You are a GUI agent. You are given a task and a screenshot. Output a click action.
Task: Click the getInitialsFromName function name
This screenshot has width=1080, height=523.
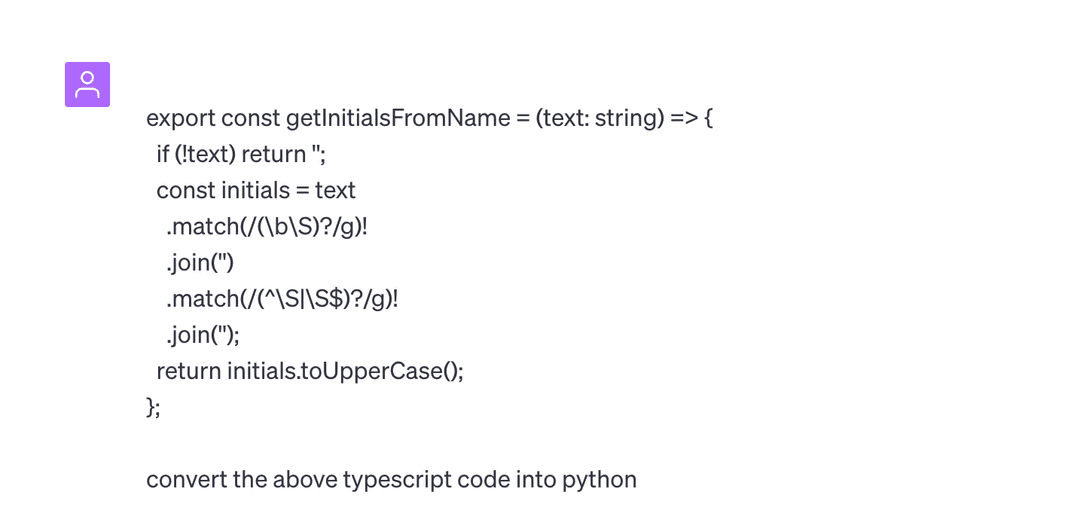point(398,118)
